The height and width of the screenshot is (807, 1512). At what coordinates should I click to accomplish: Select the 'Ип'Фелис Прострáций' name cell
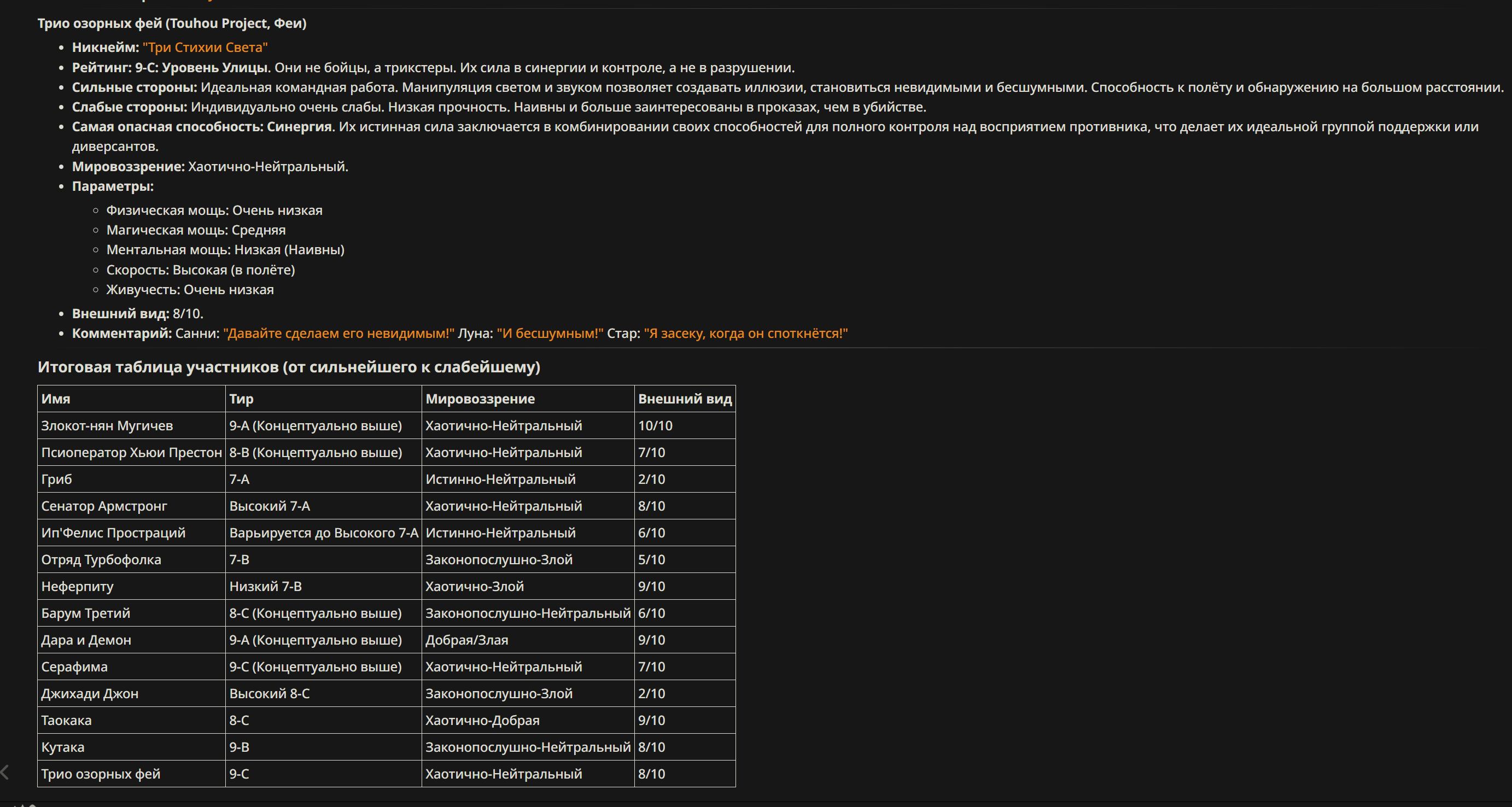(x=131, y=533)
